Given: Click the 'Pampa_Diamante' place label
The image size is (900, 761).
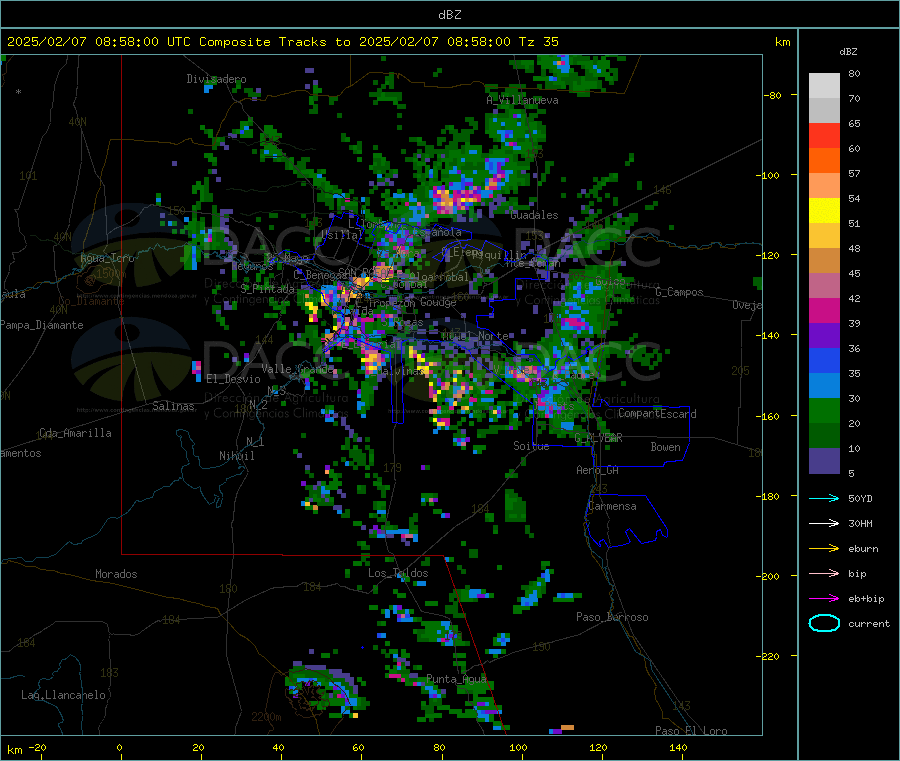Looking at the screenshot, I should tap(41, 325).
